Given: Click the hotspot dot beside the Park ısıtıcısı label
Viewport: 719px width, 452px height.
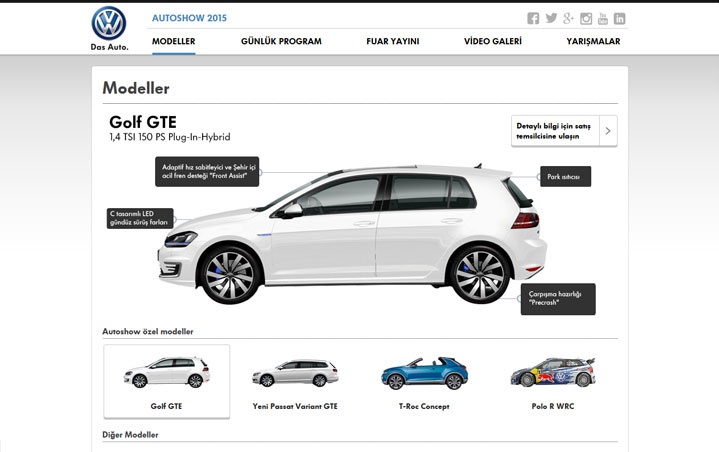Looking at the screenshot, I should (538, 176).
